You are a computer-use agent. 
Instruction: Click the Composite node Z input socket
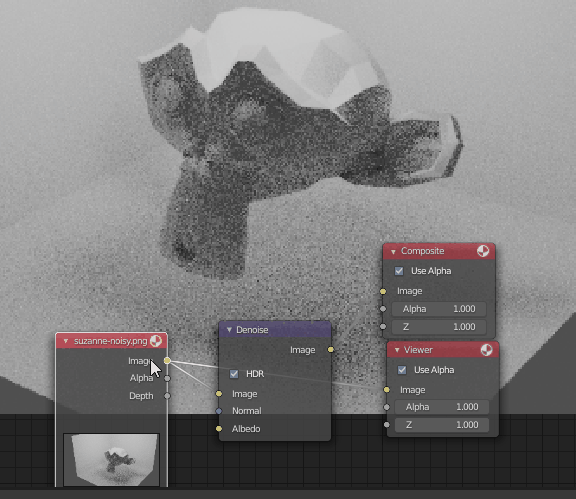point(383,326)
